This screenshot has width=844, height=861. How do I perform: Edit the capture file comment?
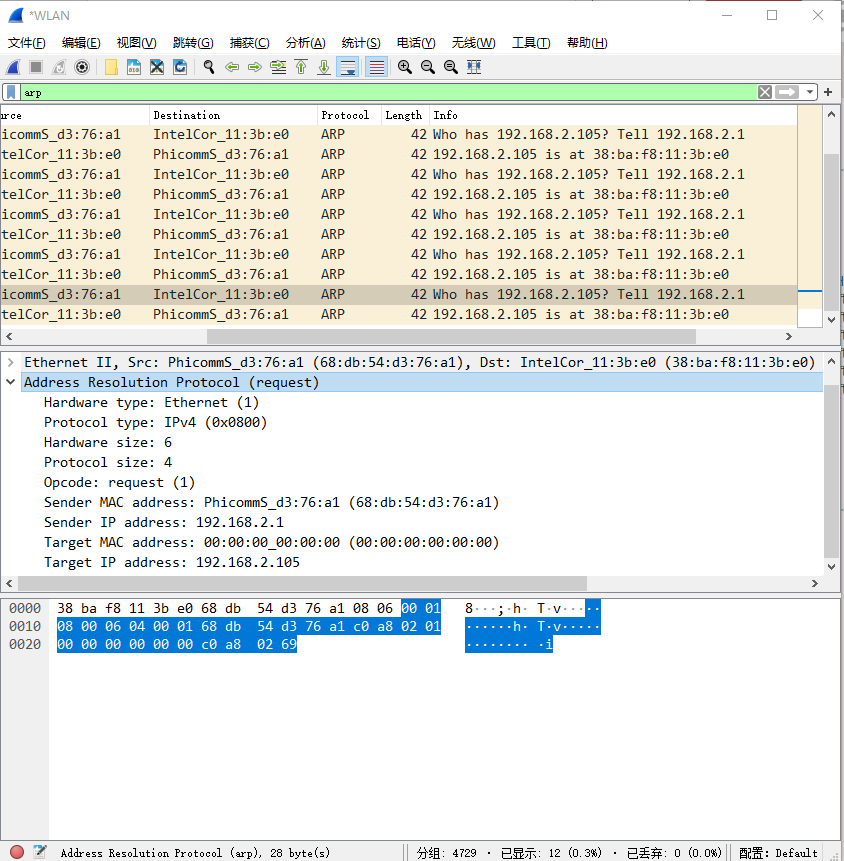click(38, 852)
